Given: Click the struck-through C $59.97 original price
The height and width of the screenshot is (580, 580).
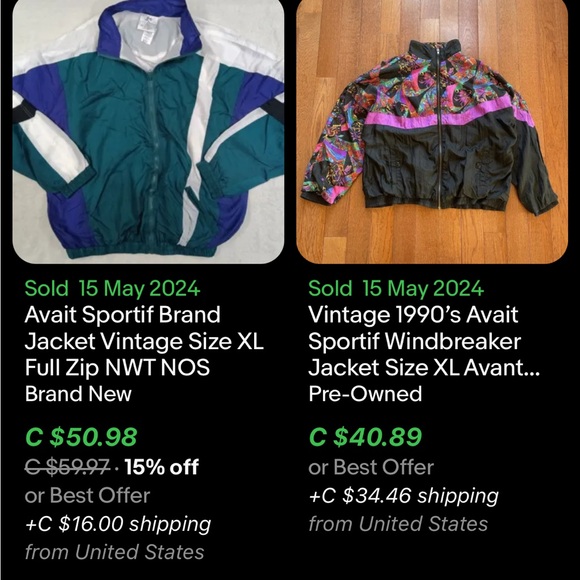Looking at the screenshot, I should coord(67,466).
